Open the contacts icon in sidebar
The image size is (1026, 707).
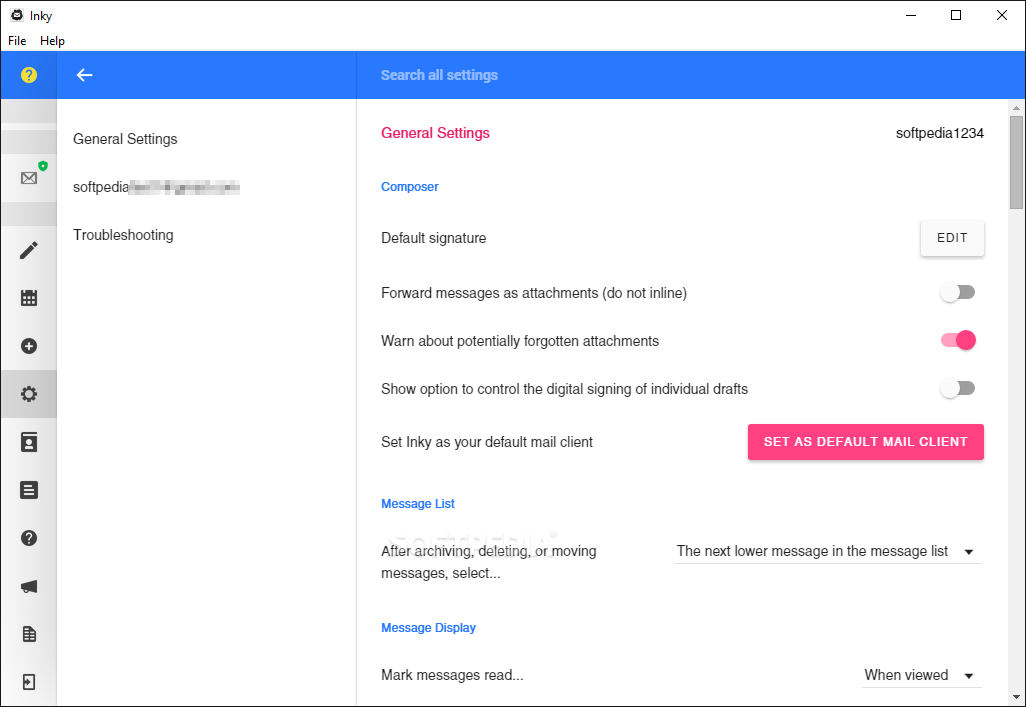point(29,442)
